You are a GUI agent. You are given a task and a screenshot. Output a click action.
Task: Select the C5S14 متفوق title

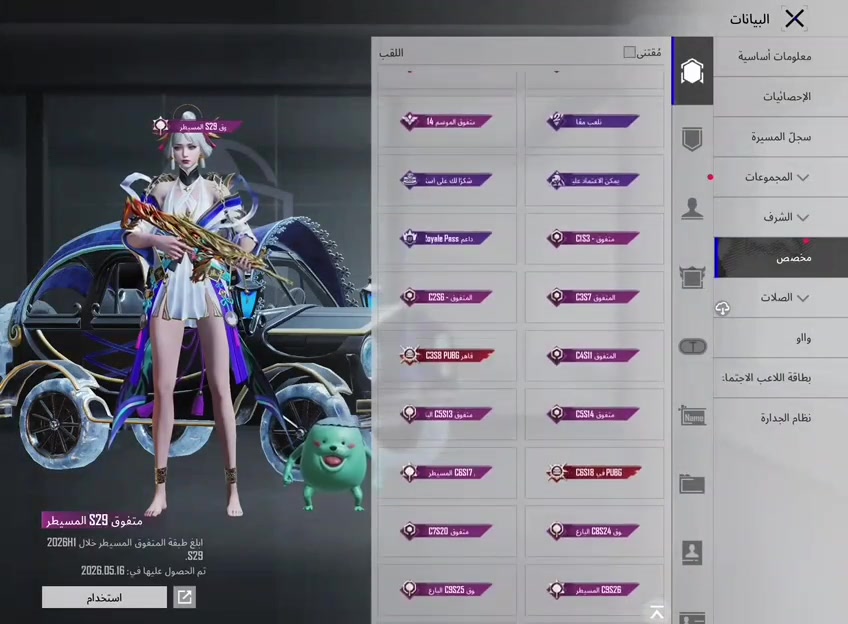(594, 414)
